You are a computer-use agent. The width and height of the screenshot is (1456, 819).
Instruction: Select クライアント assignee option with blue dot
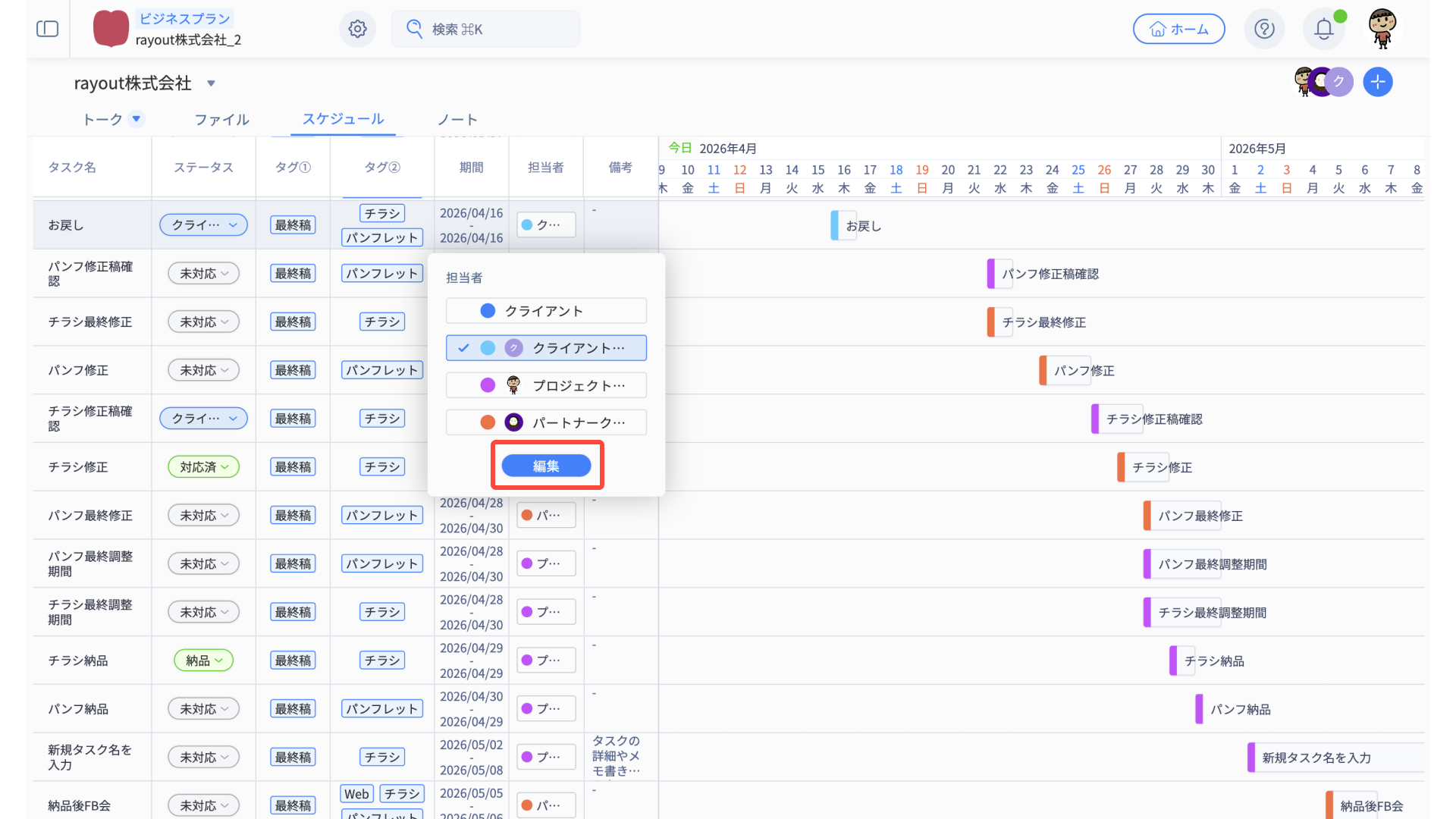click(x=546, y=311)
